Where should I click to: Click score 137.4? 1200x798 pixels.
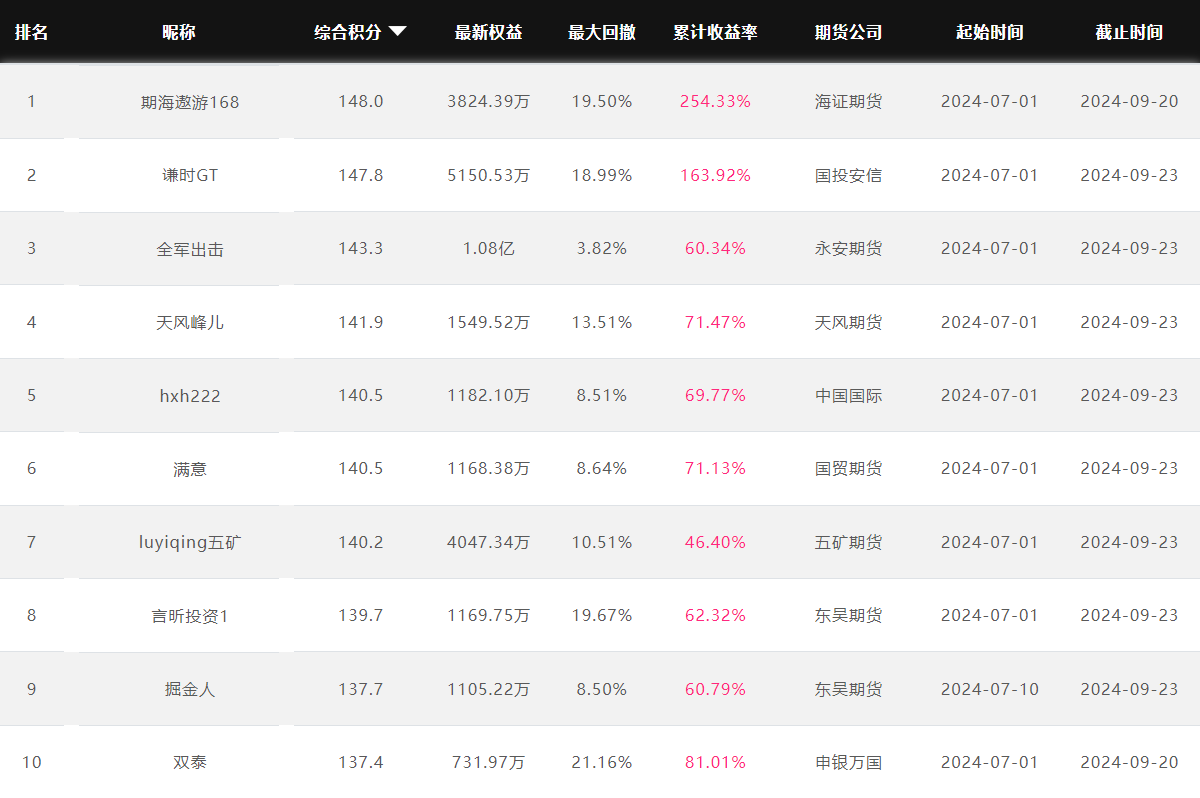pos(361,763)
